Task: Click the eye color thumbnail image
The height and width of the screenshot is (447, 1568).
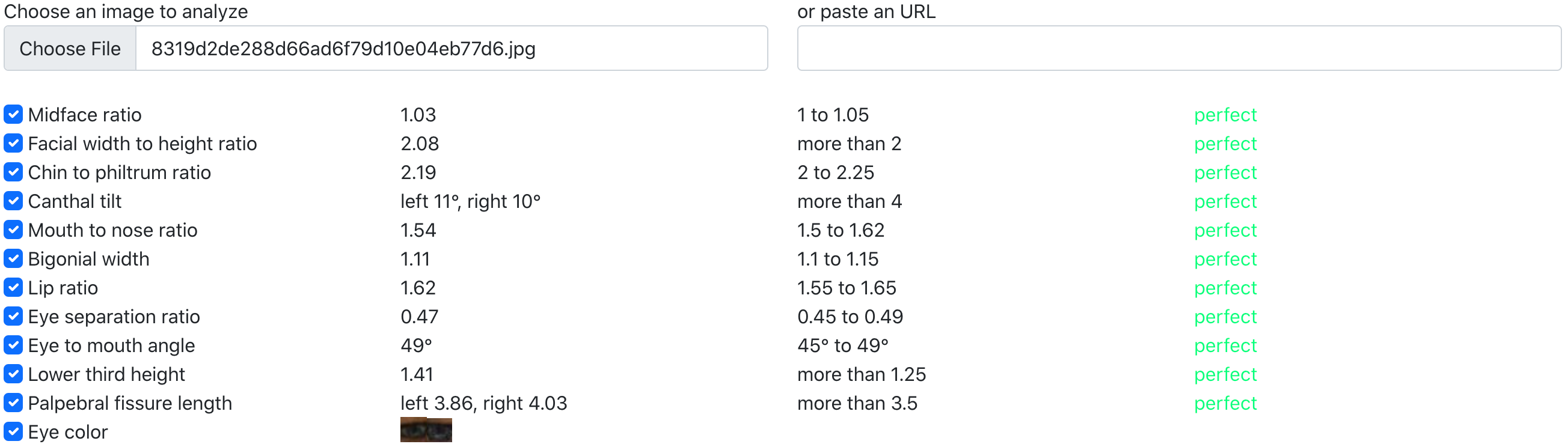Action: [x=426, y=431]
